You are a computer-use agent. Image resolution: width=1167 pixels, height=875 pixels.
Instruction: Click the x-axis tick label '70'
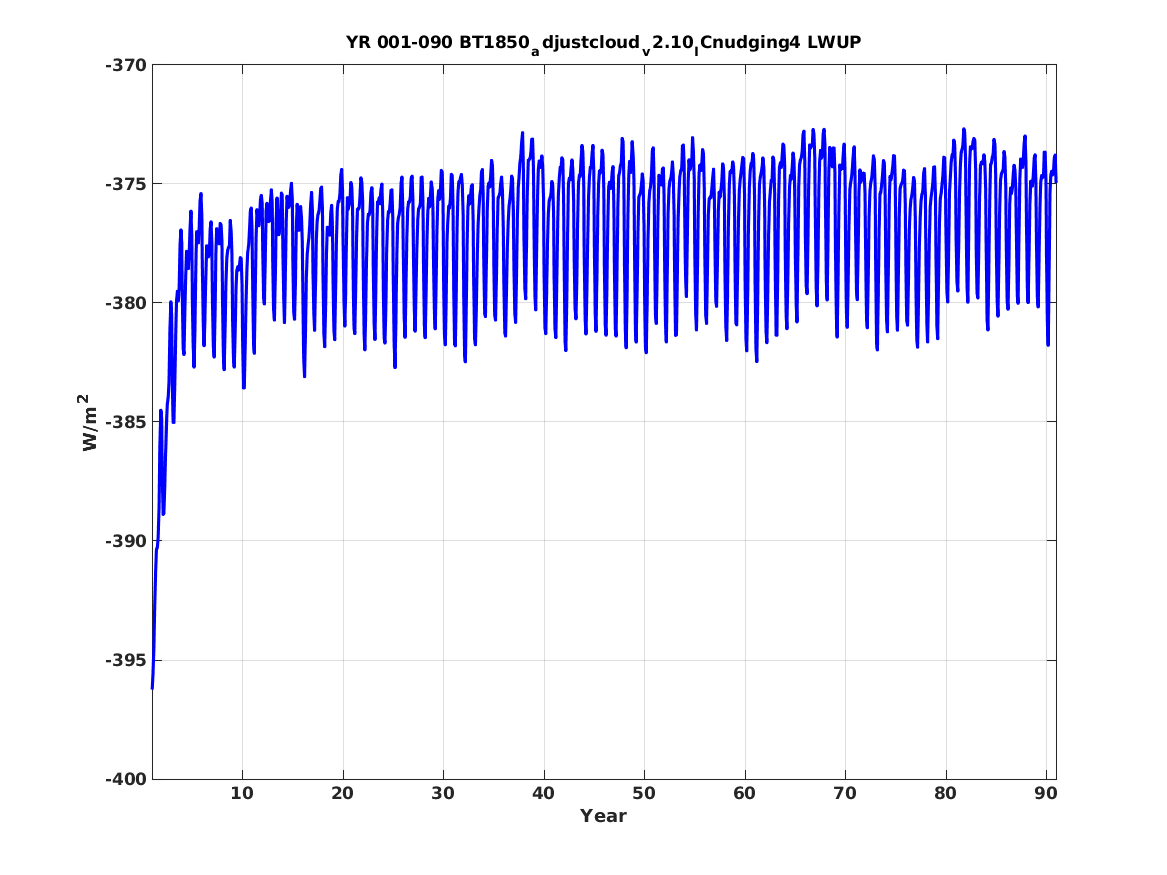point(845,793)
